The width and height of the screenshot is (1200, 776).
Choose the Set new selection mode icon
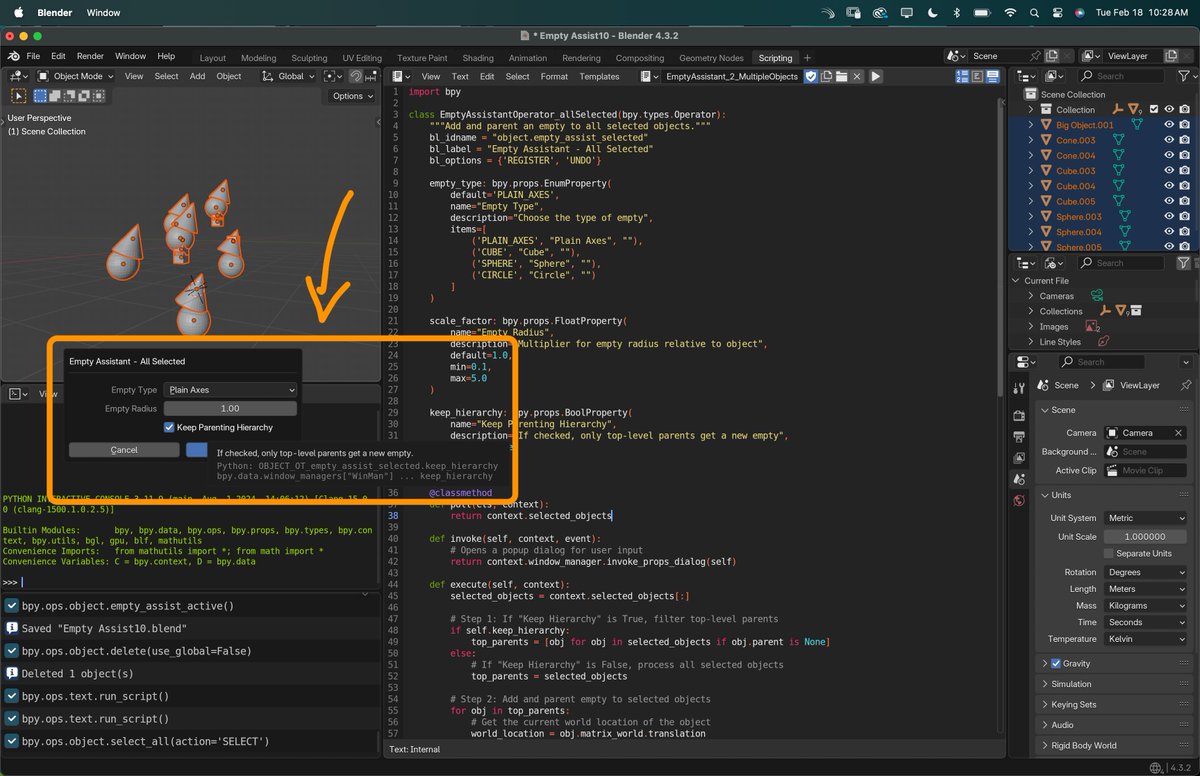40,96
